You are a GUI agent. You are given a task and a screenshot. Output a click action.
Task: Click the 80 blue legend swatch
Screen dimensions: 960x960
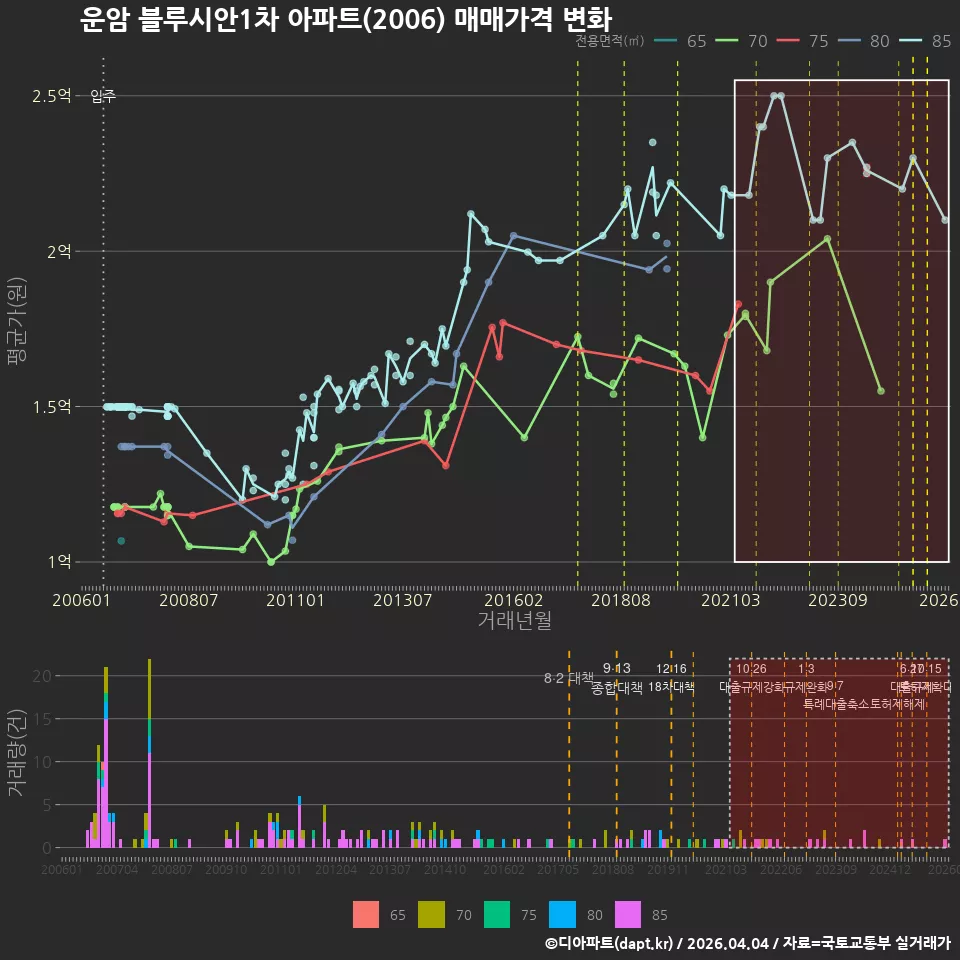562,914
